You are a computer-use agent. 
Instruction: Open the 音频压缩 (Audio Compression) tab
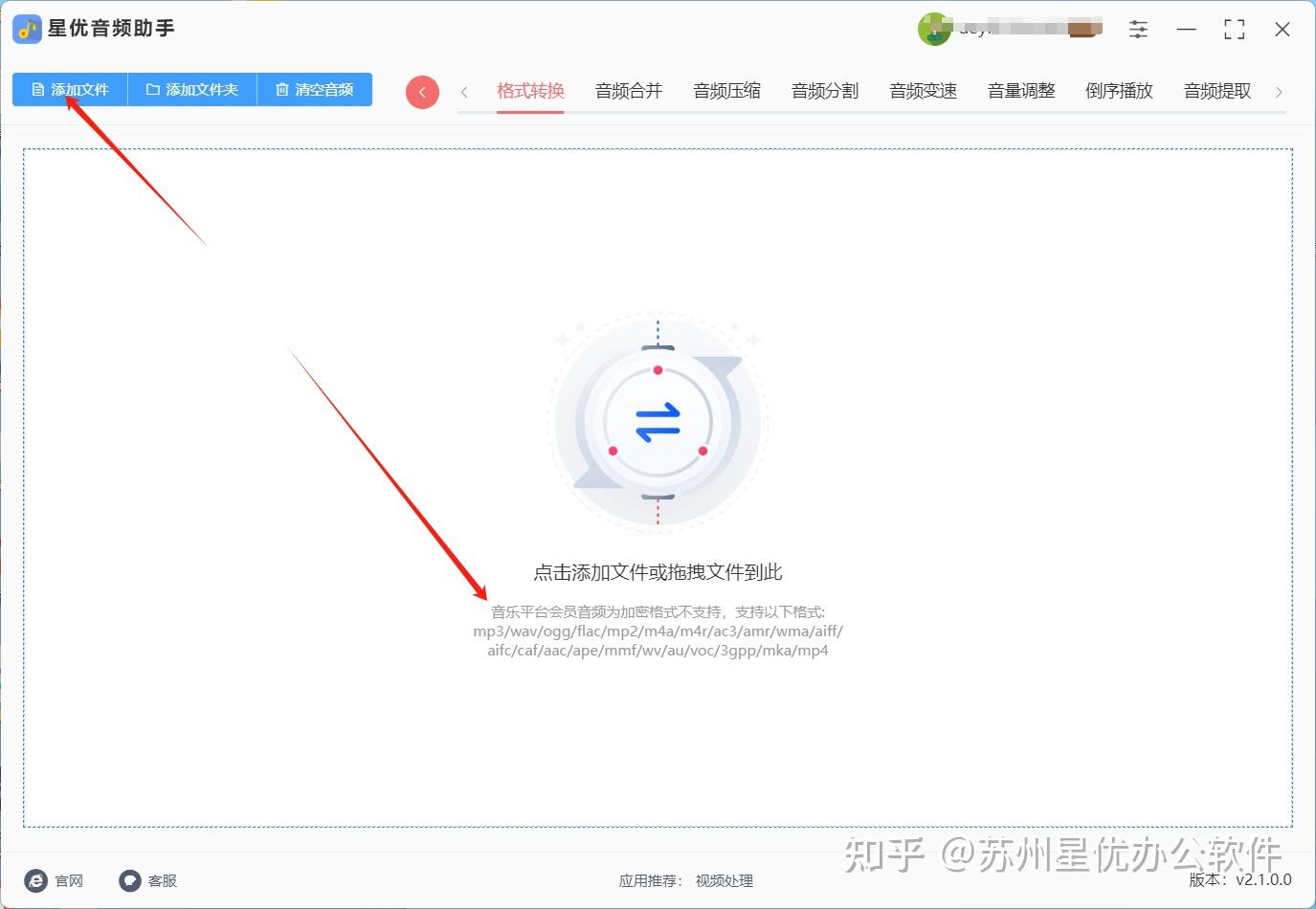[726, 91]
